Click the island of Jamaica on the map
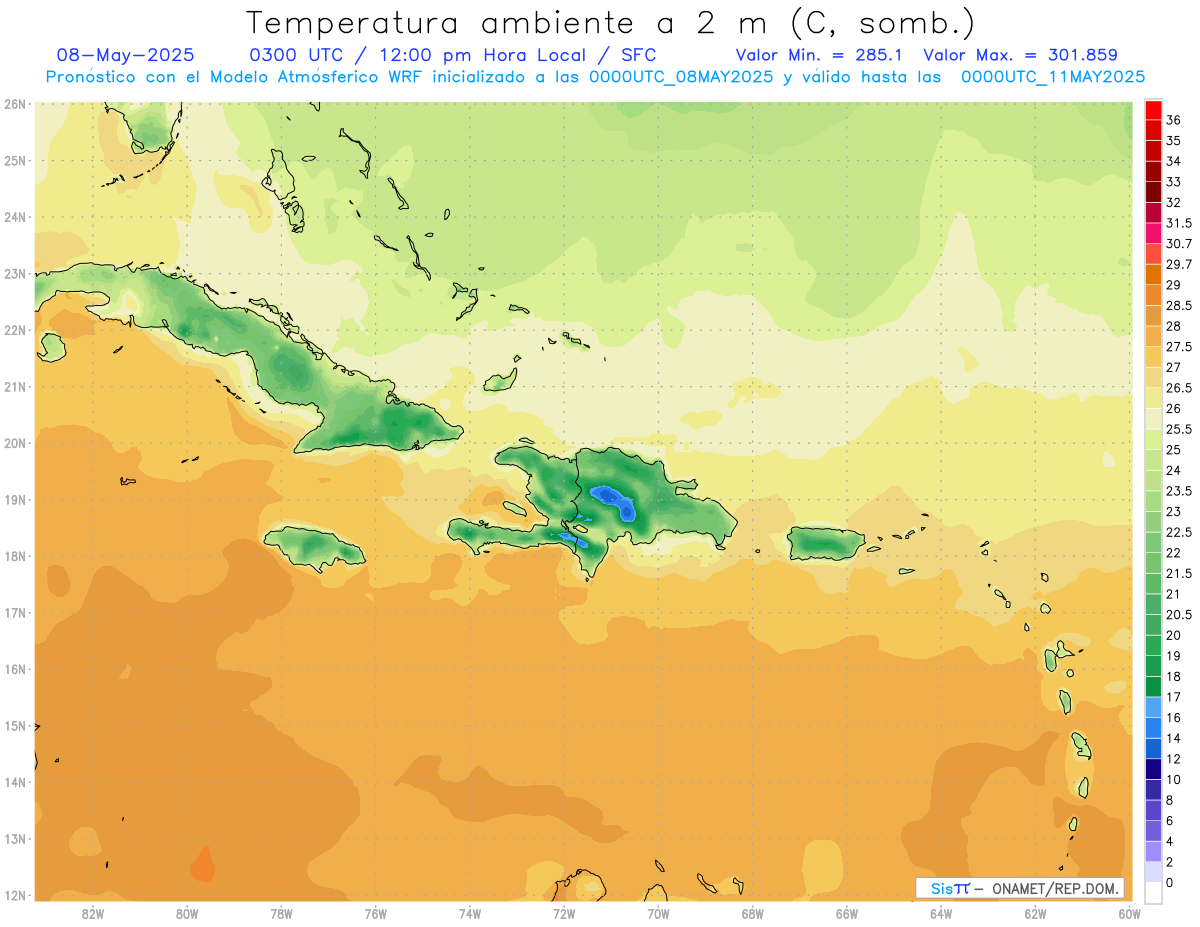 (314, 547)
